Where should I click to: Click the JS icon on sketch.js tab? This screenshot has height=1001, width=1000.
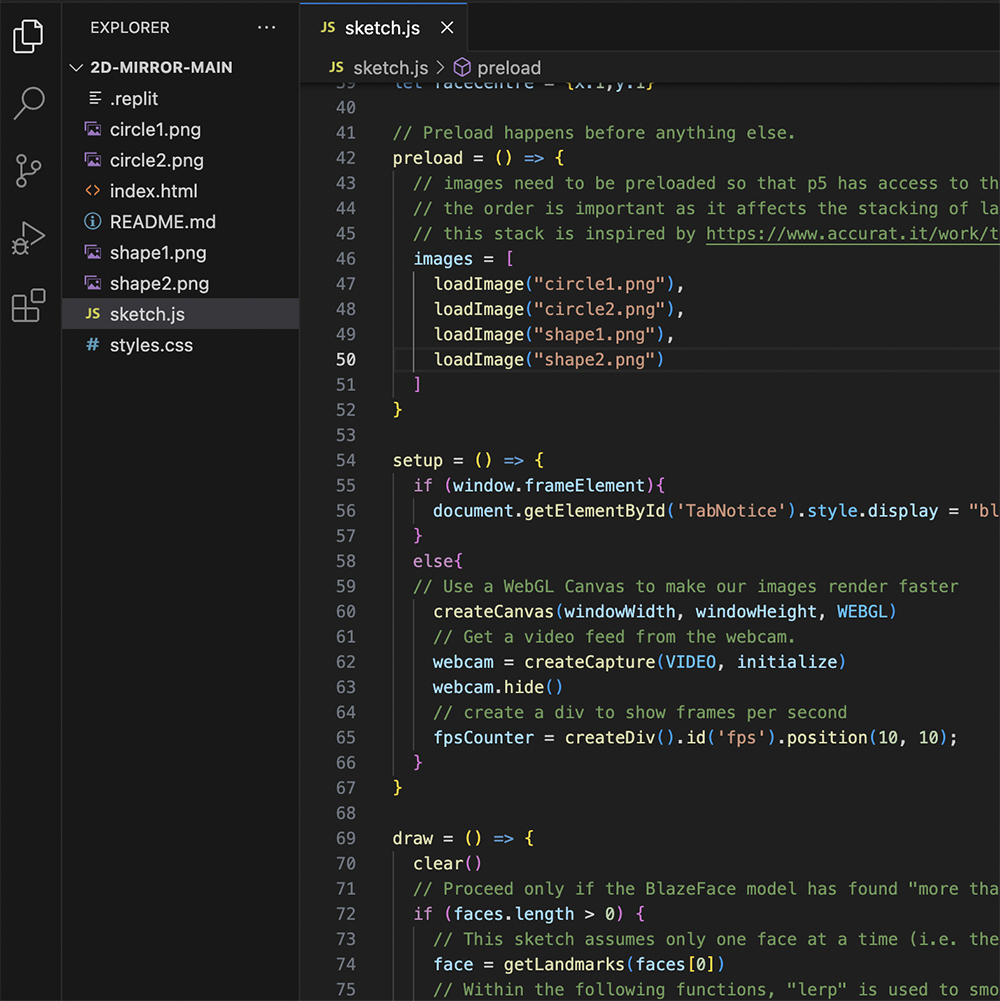[328, 28]
